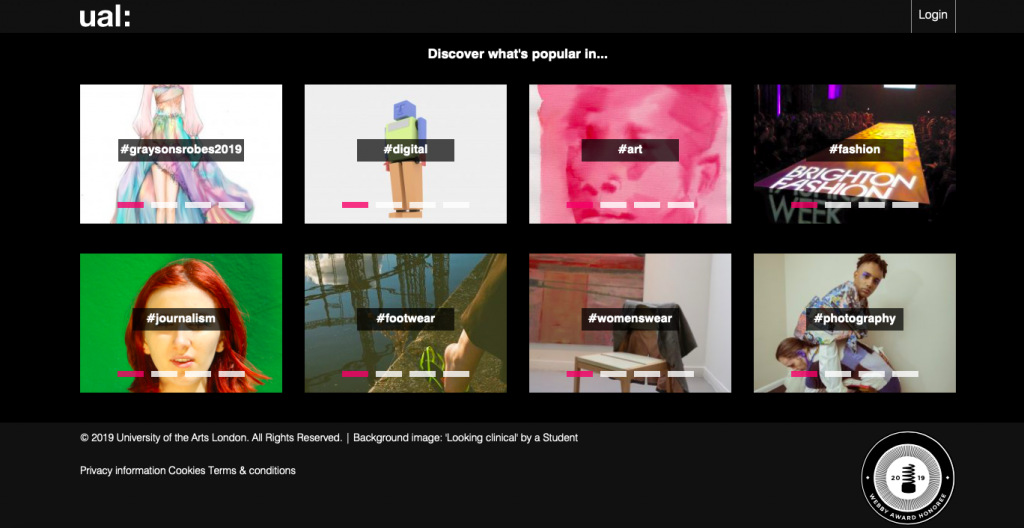Show fourth slide indicator on #footwear card
Image resolution: width=1024 pixels, height=528 pixels.
(x=456, y=374)
